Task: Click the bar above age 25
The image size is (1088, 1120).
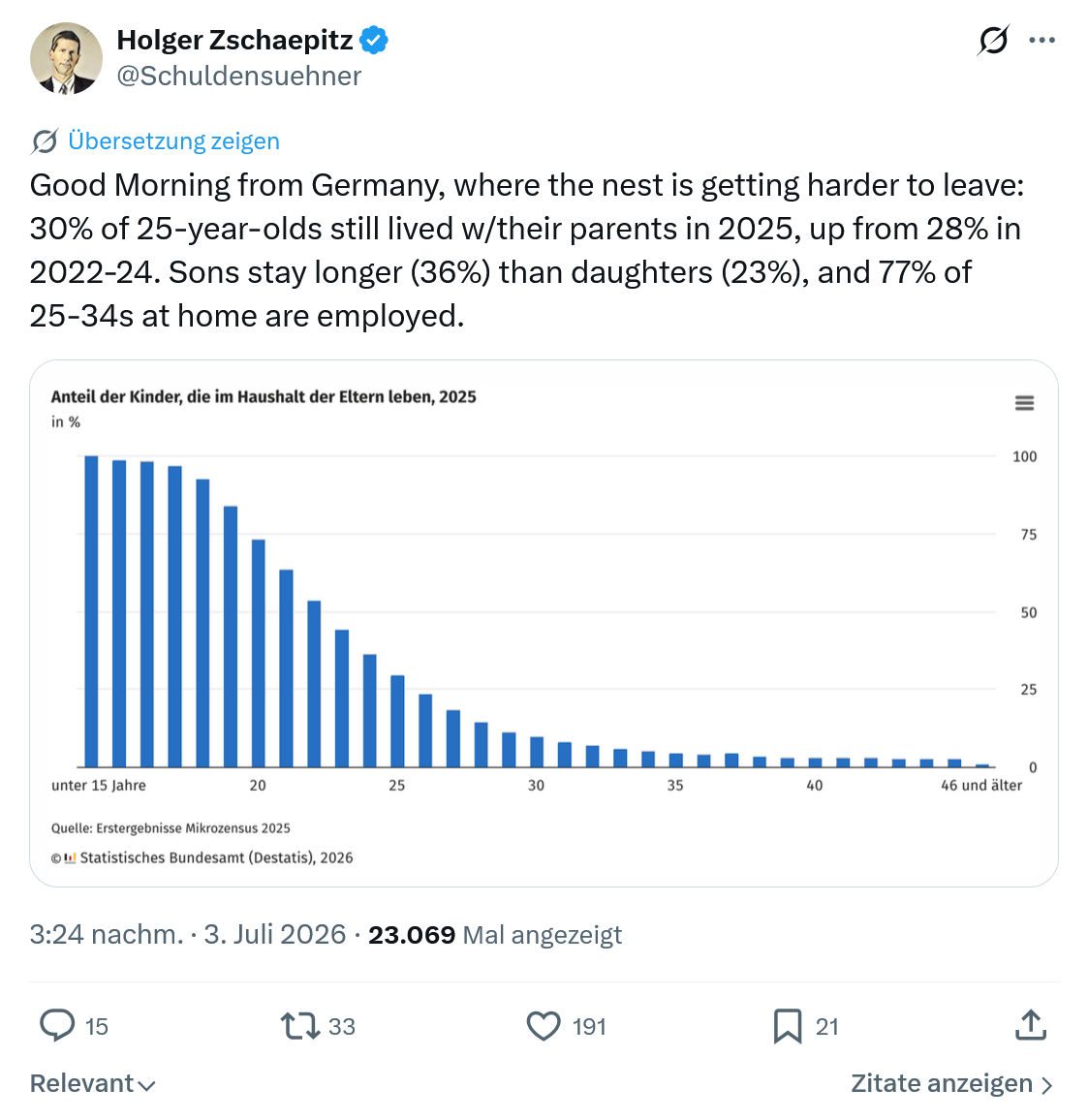Action: [397, 721]
